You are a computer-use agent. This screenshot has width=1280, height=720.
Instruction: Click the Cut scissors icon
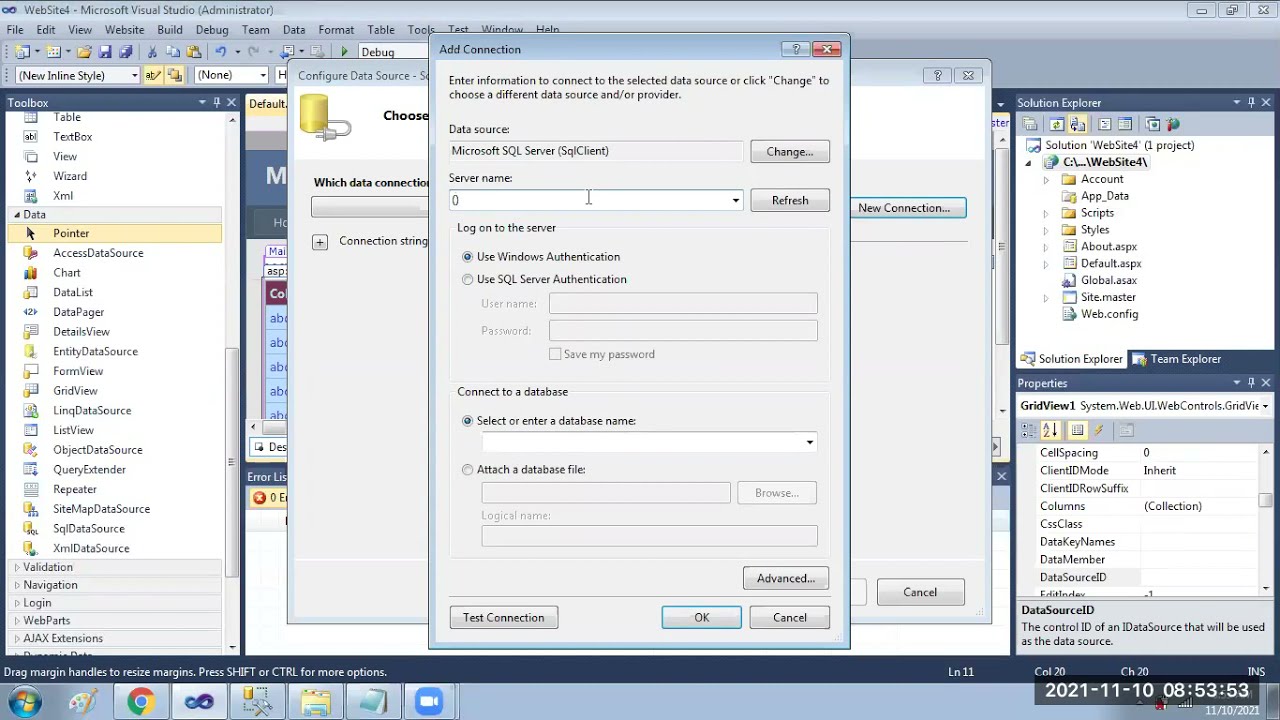(152, 52)
